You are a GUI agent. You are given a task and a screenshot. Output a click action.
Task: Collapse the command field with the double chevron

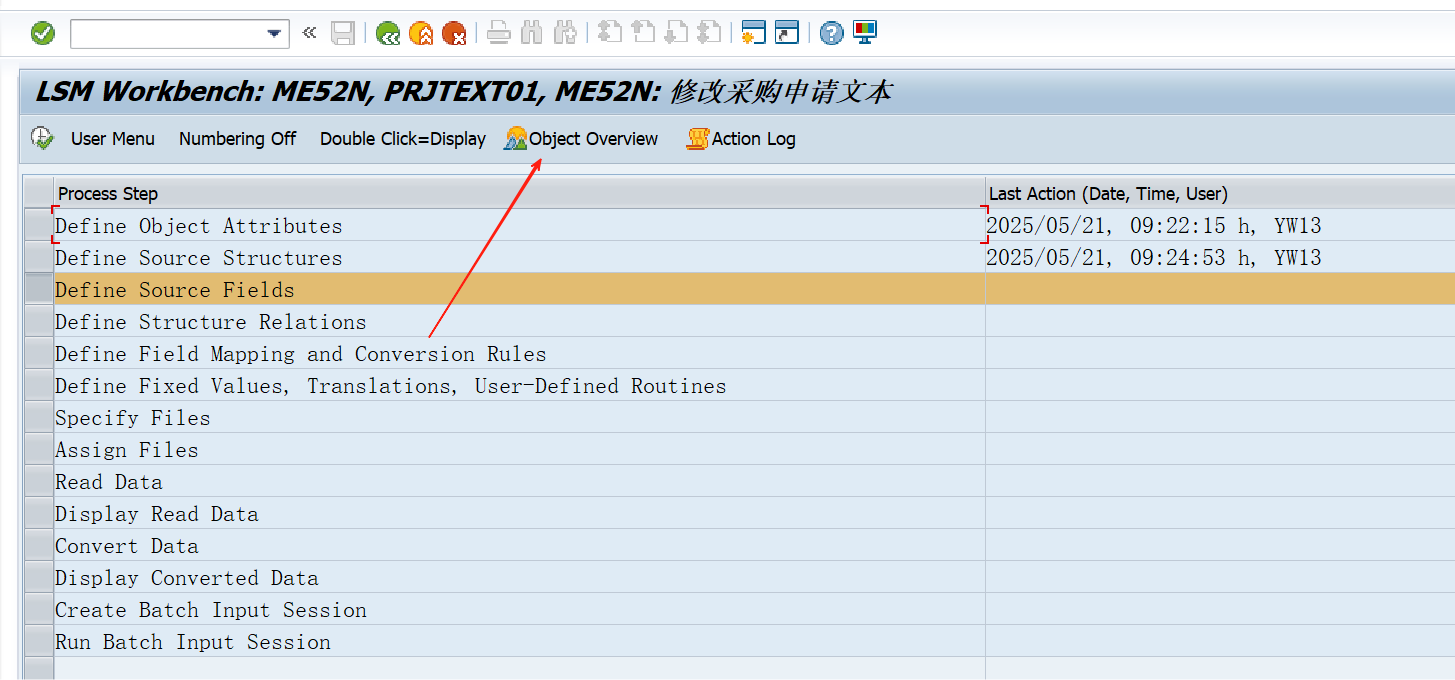click(x=309, y=33)
